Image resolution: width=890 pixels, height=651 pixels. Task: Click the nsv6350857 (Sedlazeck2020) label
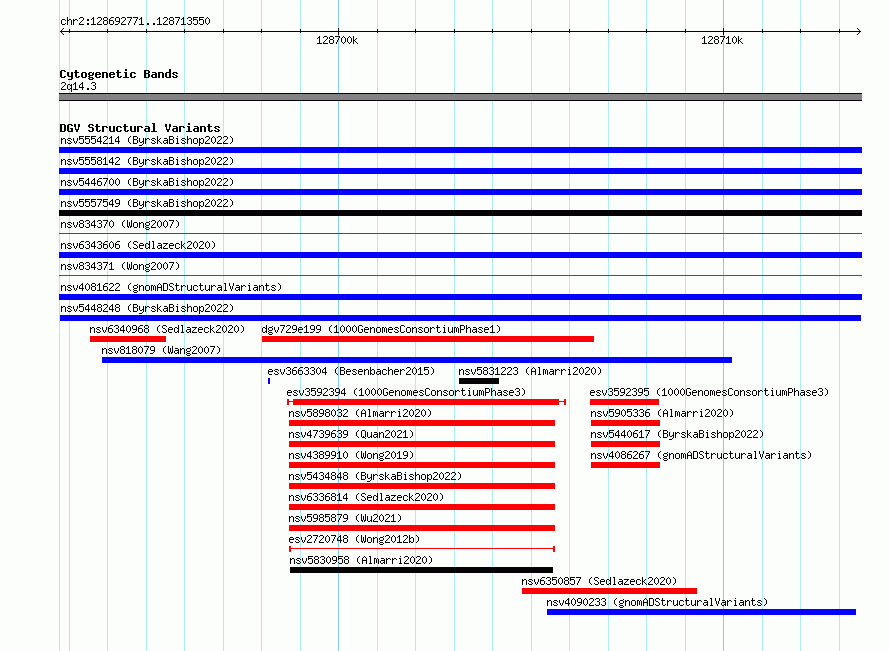[x=599, y=581]
